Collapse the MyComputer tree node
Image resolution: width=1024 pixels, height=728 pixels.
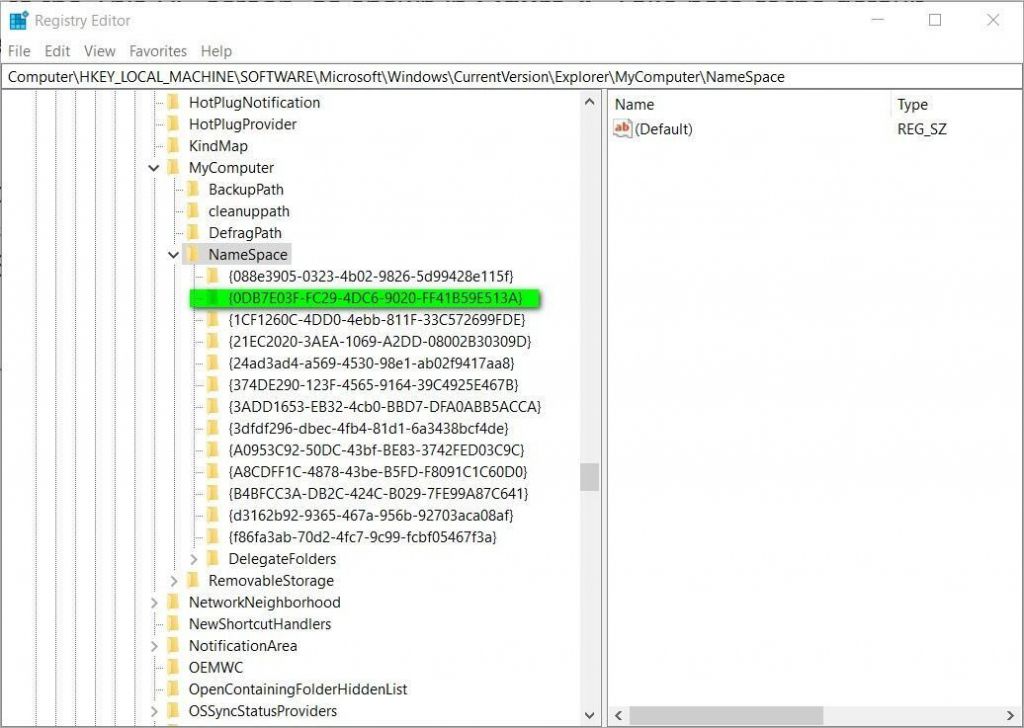point(153,167)
